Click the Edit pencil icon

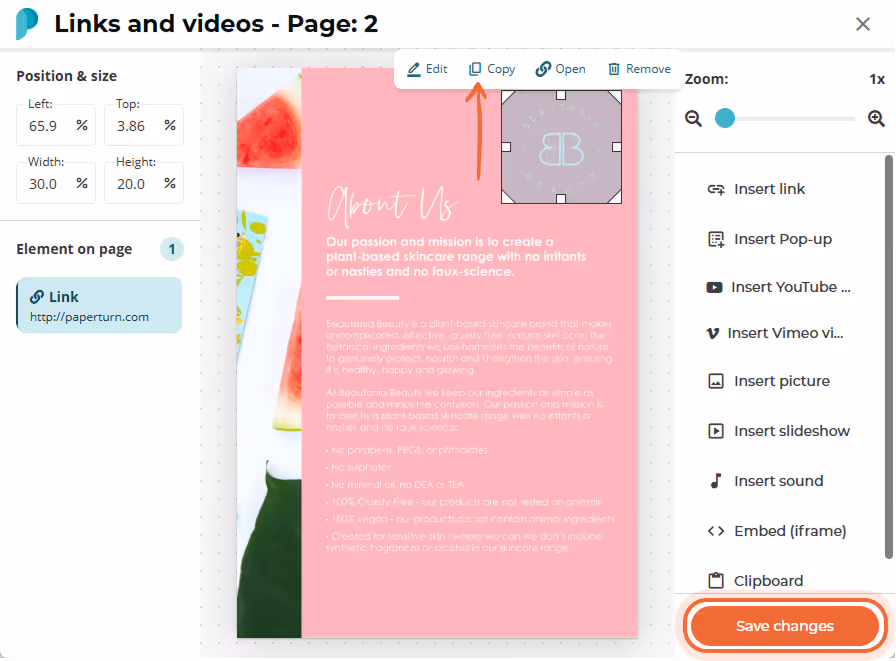coord(414,69)
